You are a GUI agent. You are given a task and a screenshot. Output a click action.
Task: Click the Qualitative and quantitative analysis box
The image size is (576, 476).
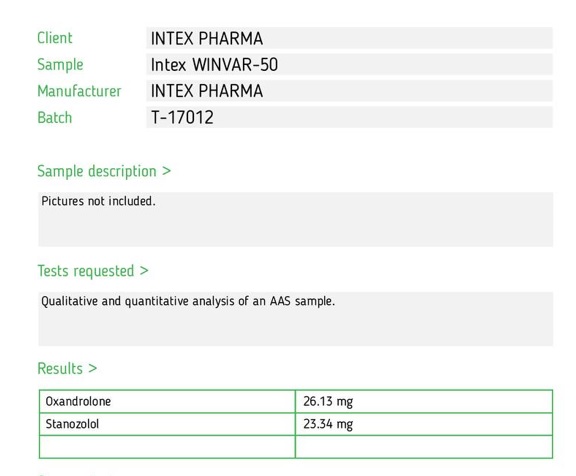(296, 319)
